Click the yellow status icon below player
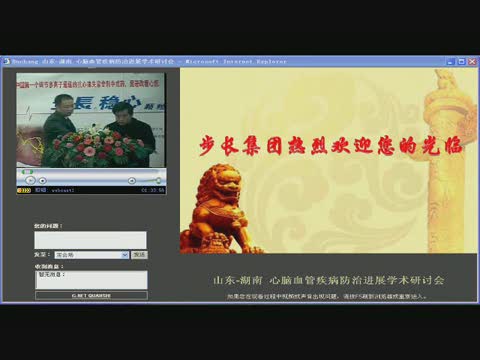 pyautogui.click(x=24, y=190)
